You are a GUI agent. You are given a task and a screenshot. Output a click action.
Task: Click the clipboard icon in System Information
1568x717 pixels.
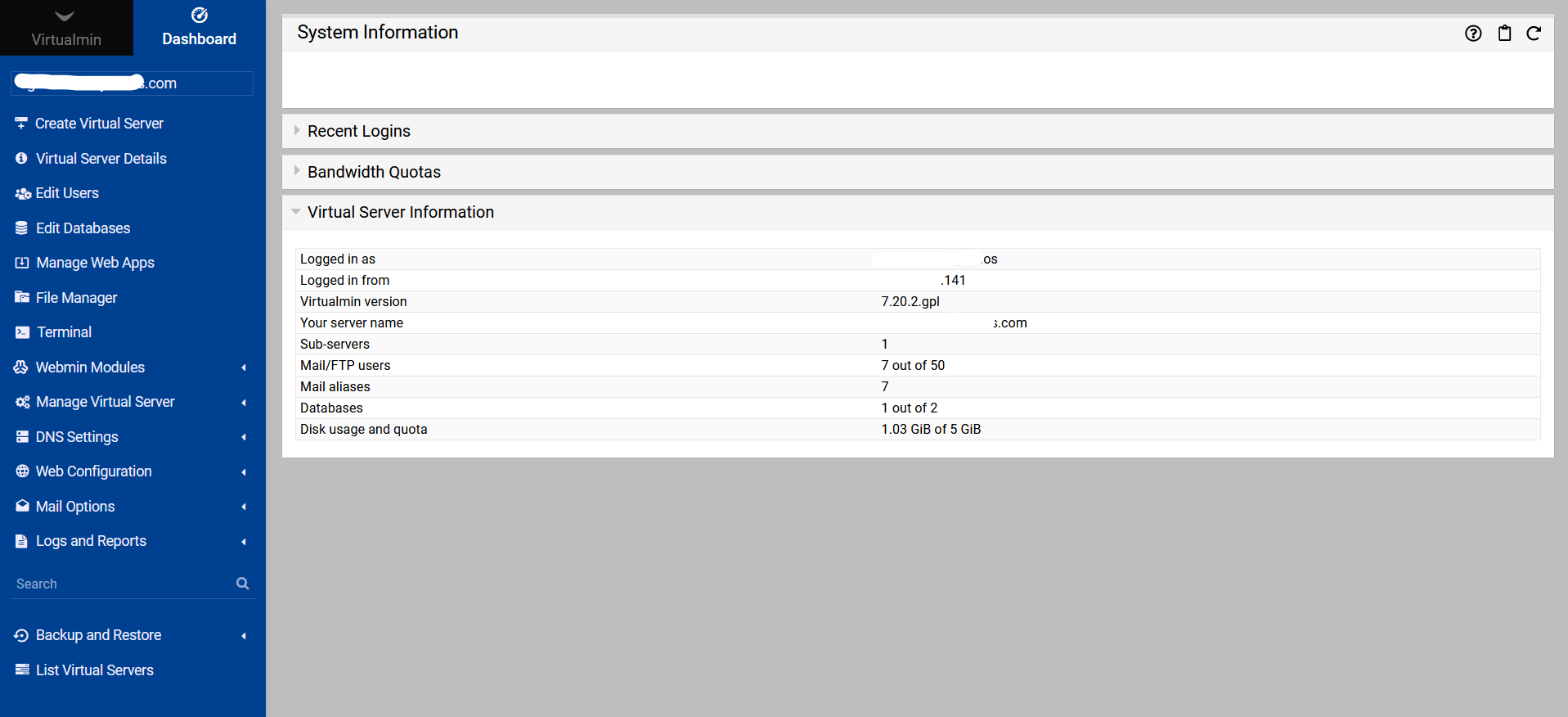[1504, 34]
